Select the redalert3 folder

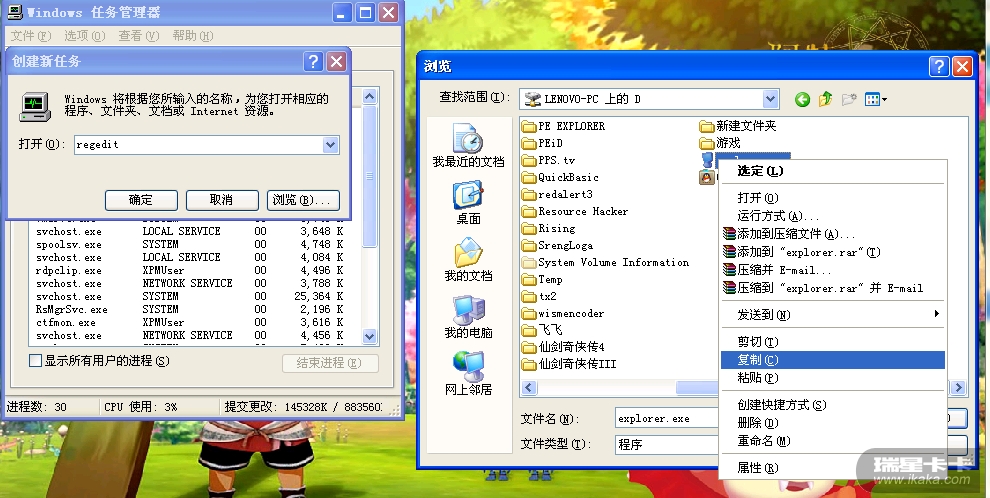click(558, 194)
